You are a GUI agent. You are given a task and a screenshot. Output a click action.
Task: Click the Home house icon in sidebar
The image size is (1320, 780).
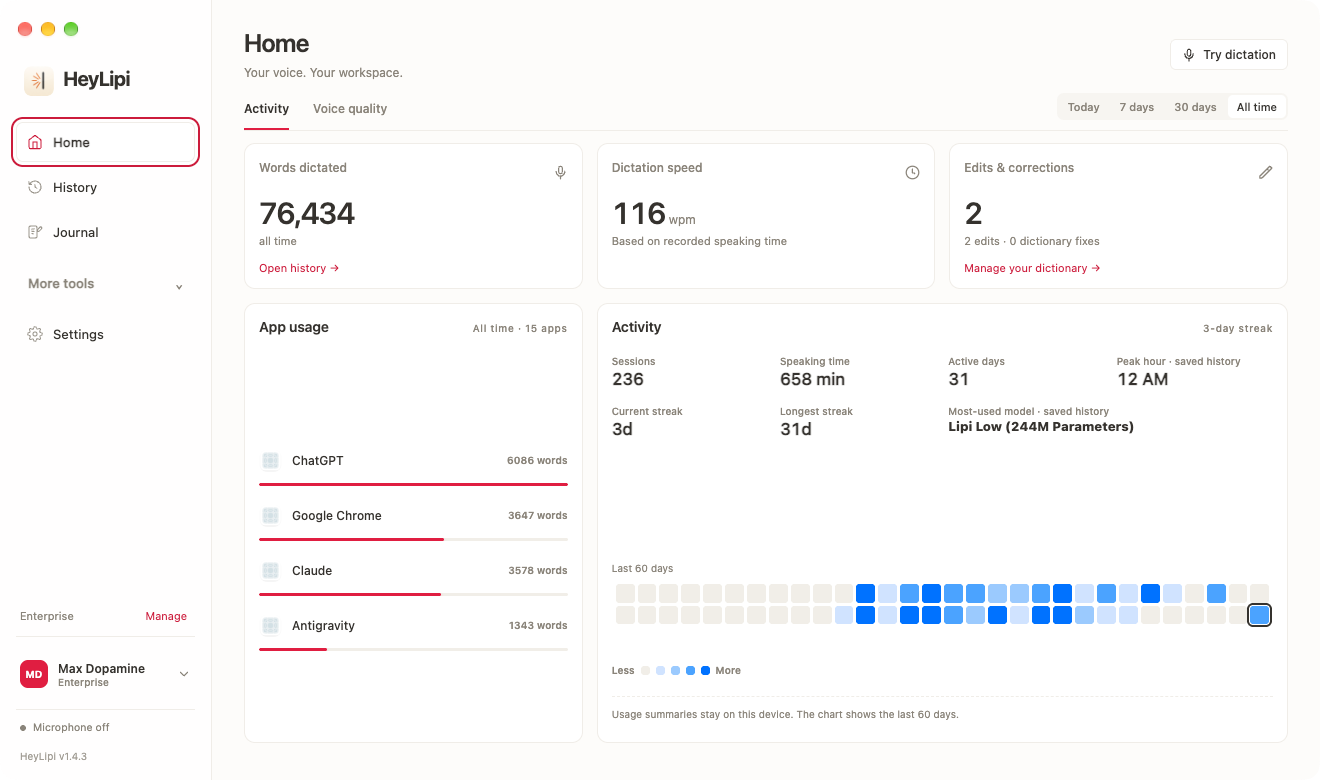(x=35, y=142)
